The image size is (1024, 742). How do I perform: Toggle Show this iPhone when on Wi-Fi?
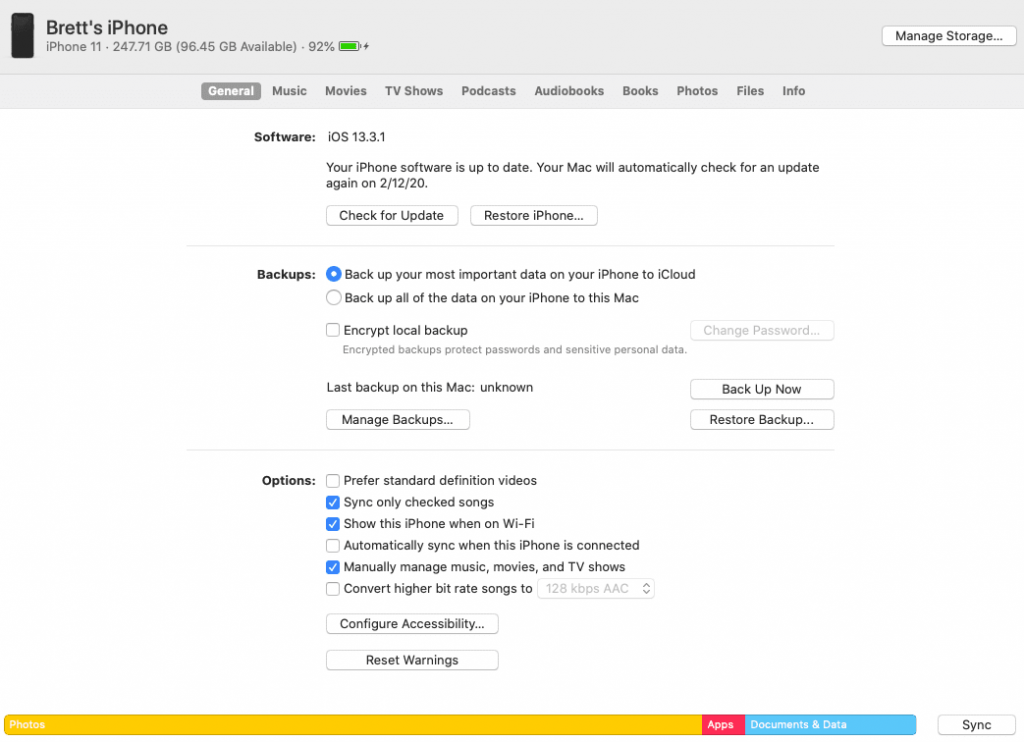pyautogui.click(x=332, y=524)
